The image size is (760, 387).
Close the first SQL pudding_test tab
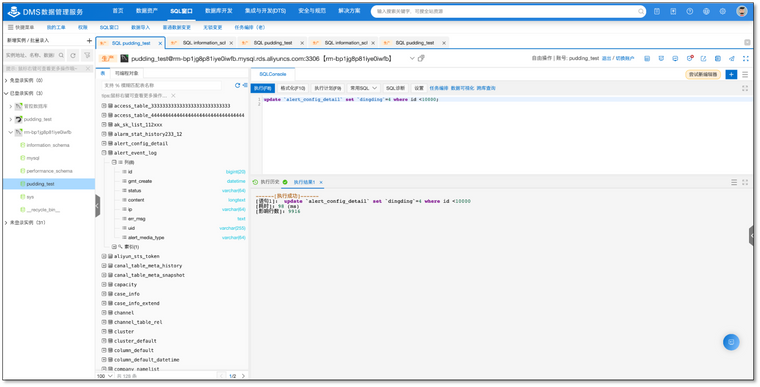pos(160,43)
